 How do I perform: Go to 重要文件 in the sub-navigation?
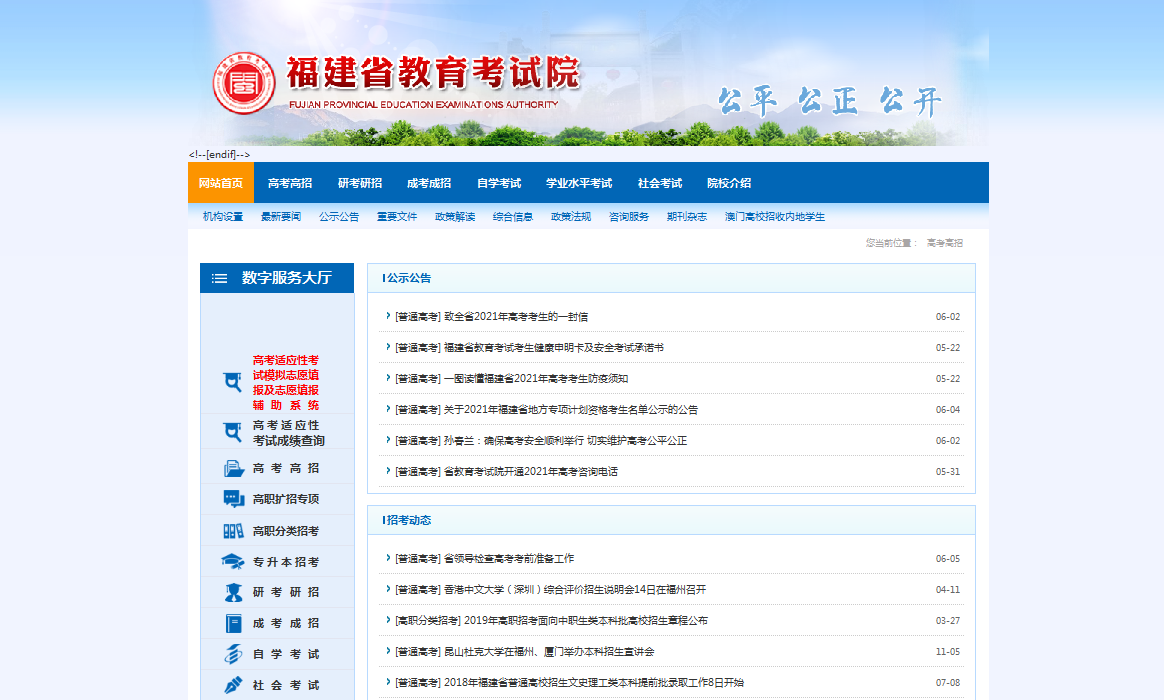point(397,217)
